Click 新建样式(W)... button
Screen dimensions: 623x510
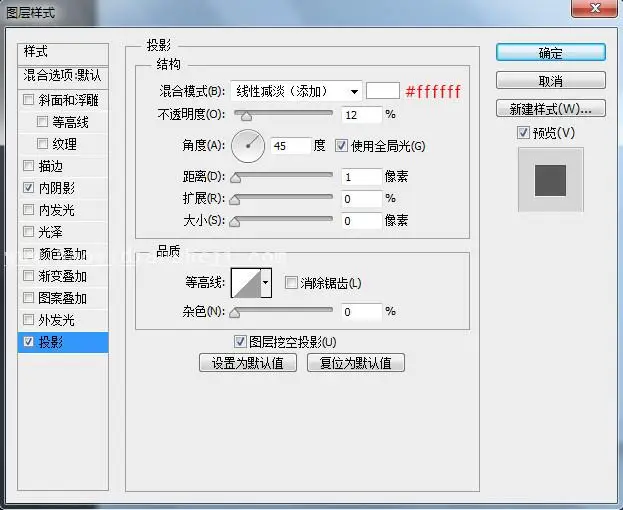(551, 108)
